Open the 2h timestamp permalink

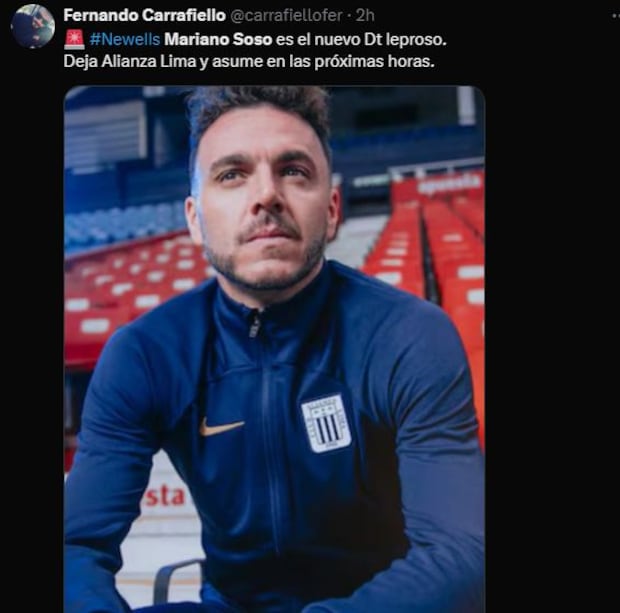tap(365, 15)
